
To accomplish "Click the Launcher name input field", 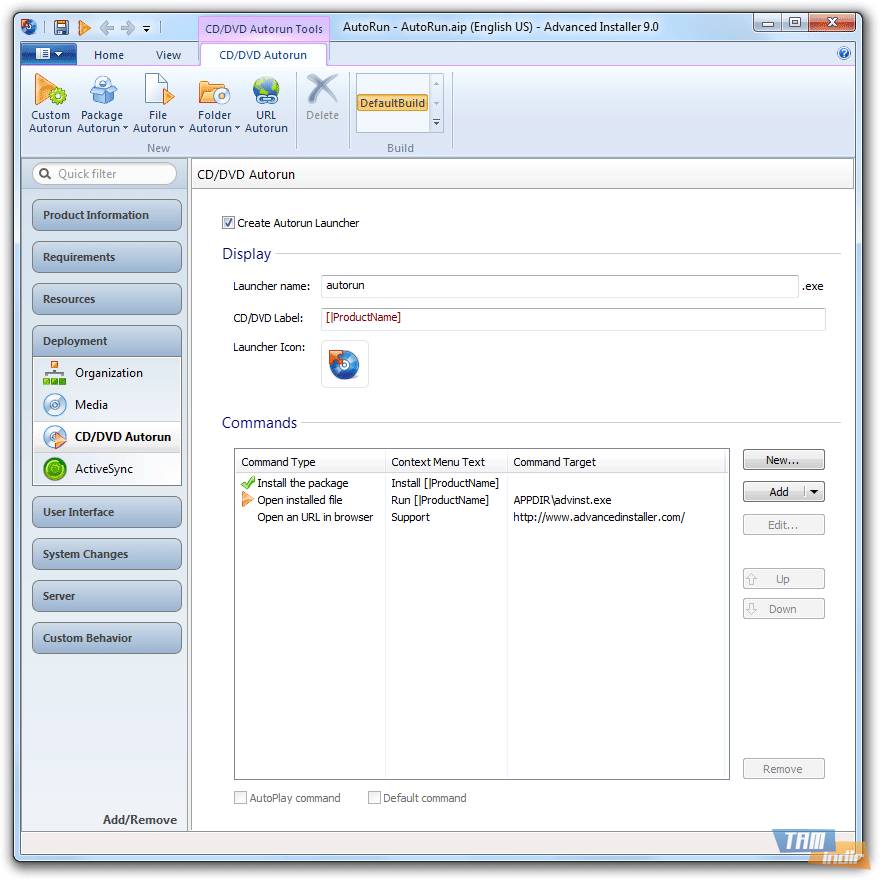I will pyautogui.click(x=559, y=286).
